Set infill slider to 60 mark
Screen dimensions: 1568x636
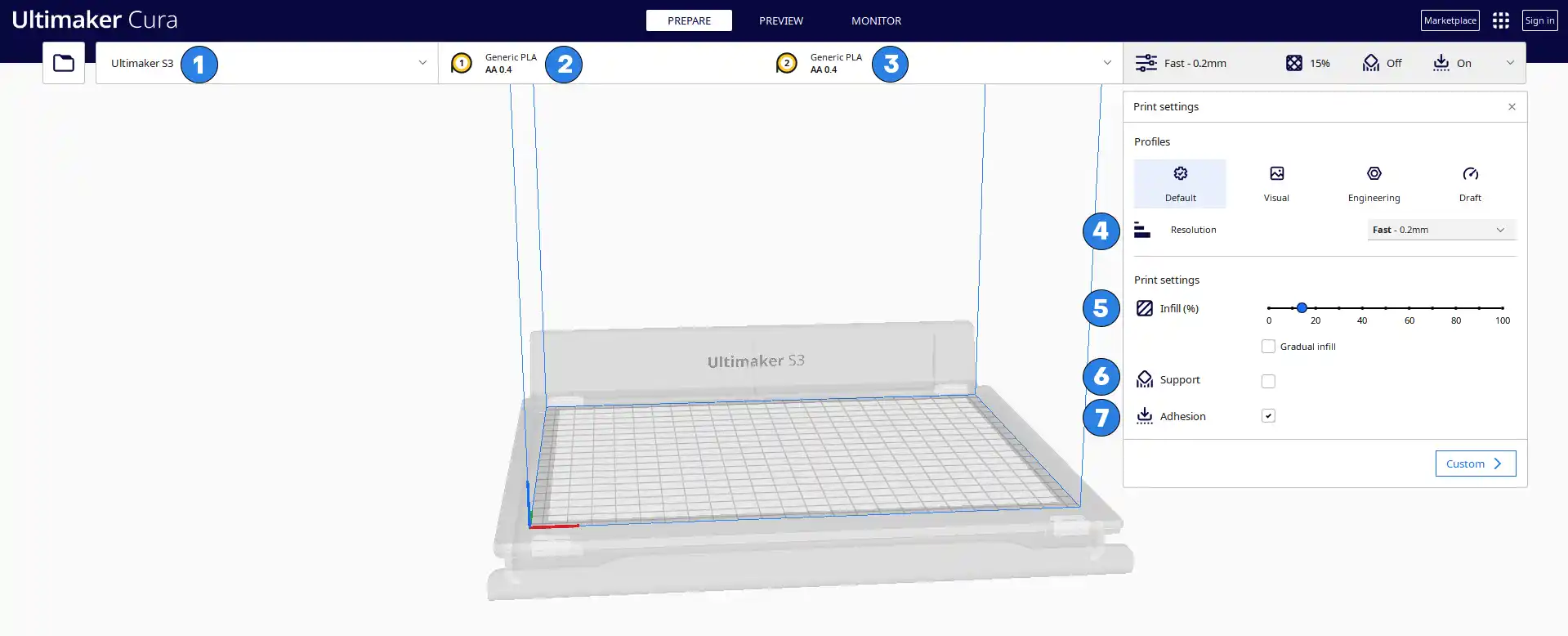coord(1409,308)
